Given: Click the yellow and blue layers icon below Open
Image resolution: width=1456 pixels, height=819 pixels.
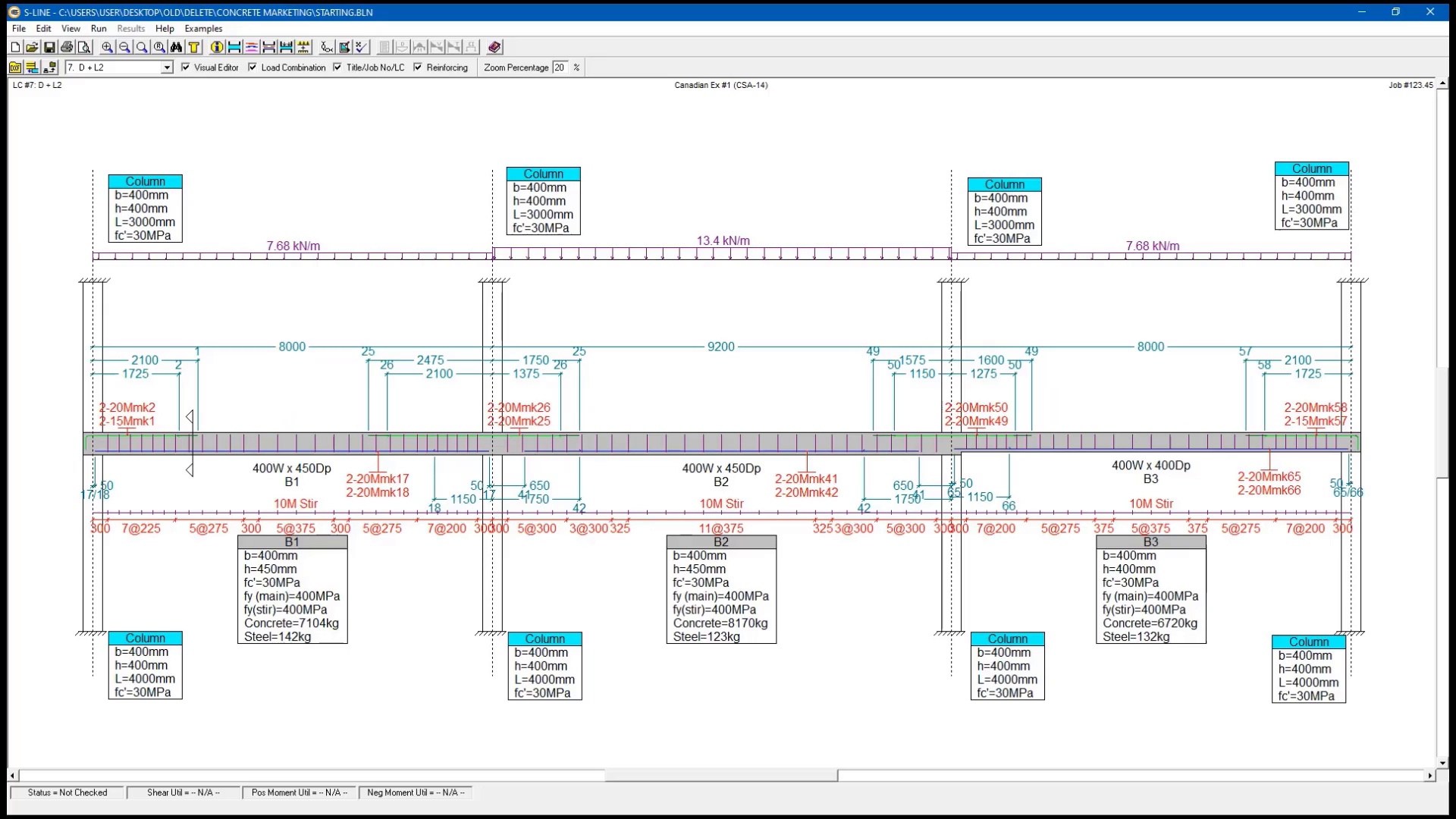Looking at the screenshot, I should [32, 67].
